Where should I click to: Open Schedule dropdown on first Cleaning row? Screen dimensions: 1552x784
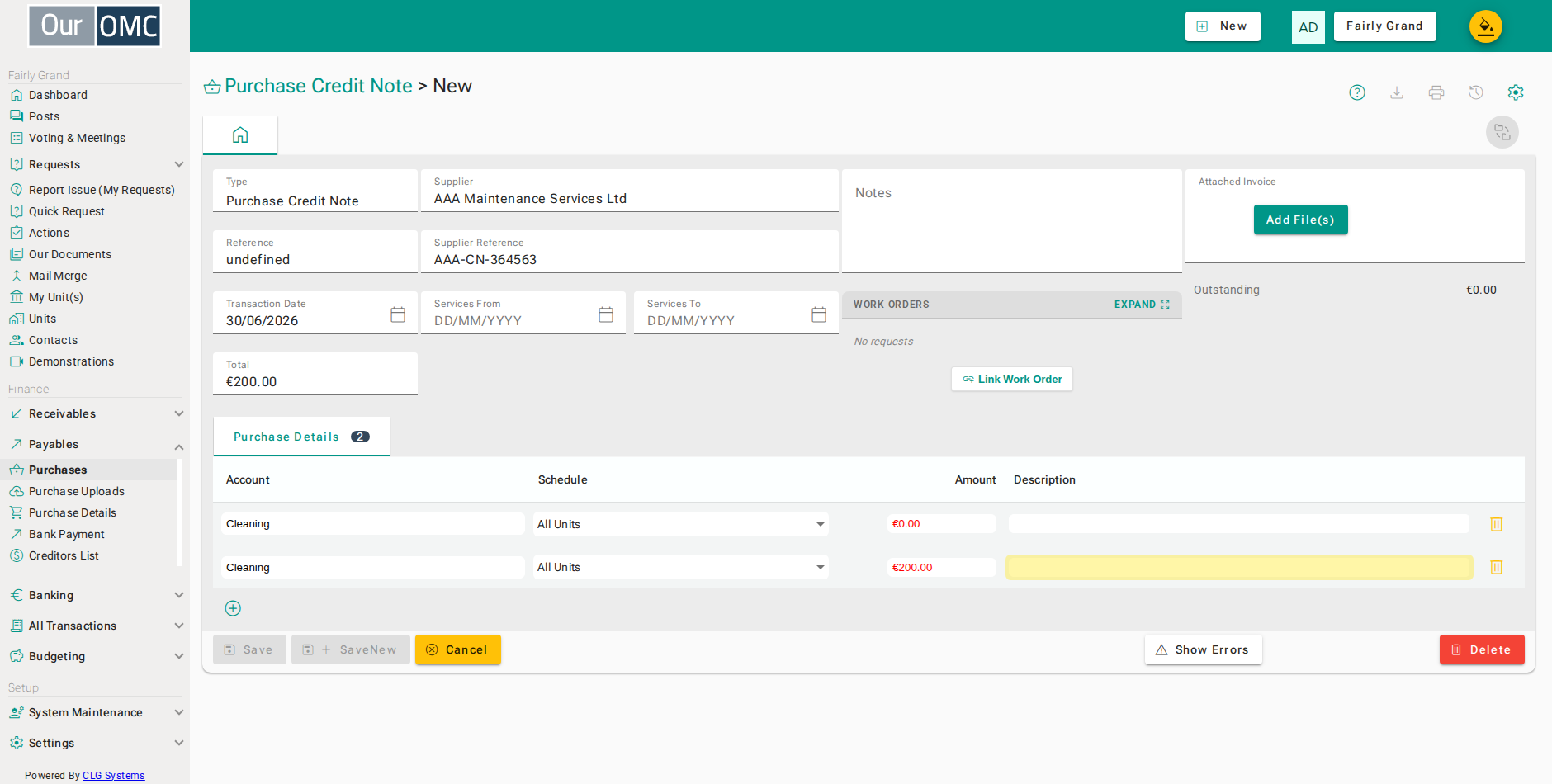[681, 524]
